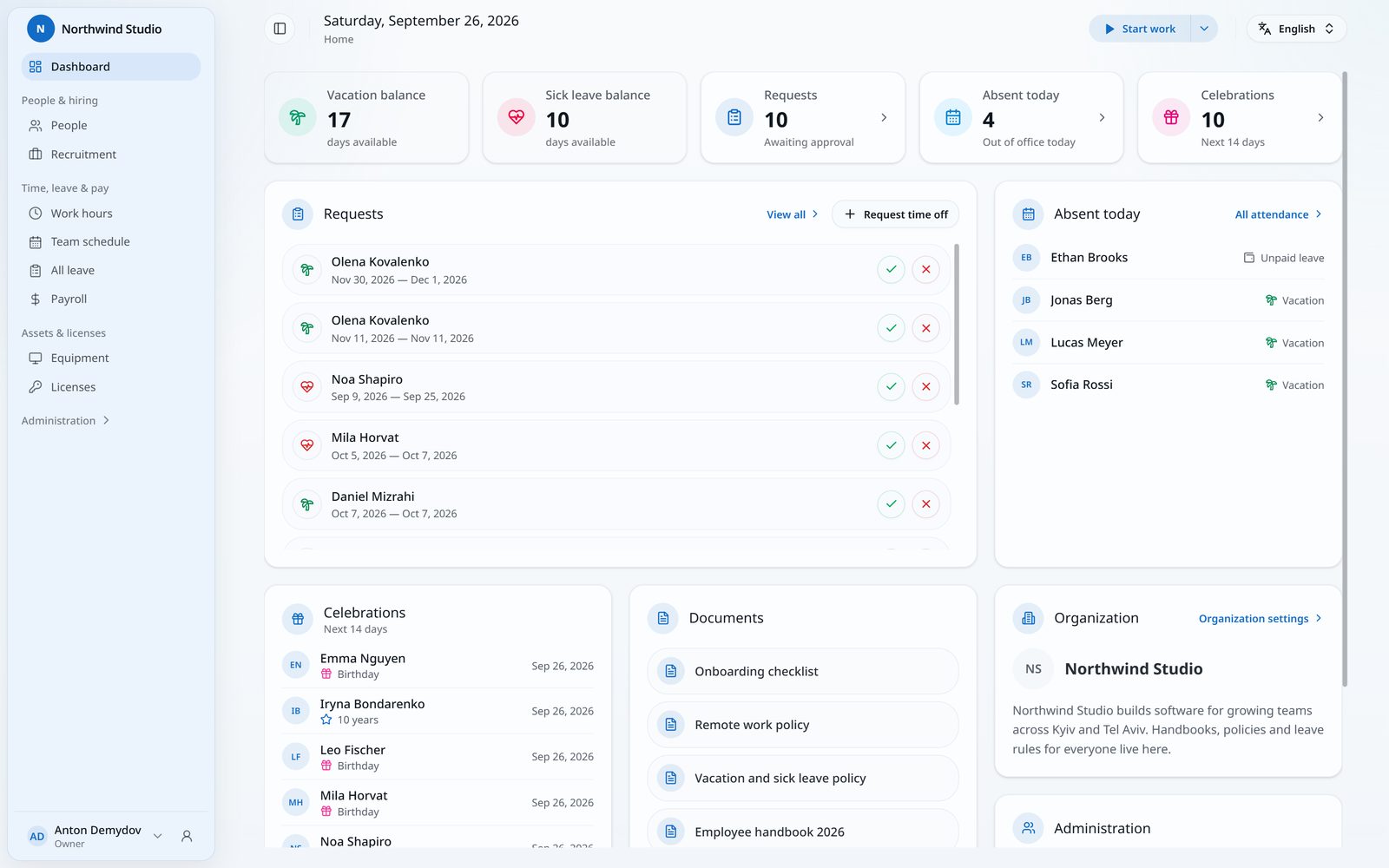Click the Sick leave balance heart icon
This screenshot has height=868, width=1389.
[x=517, y=117]
